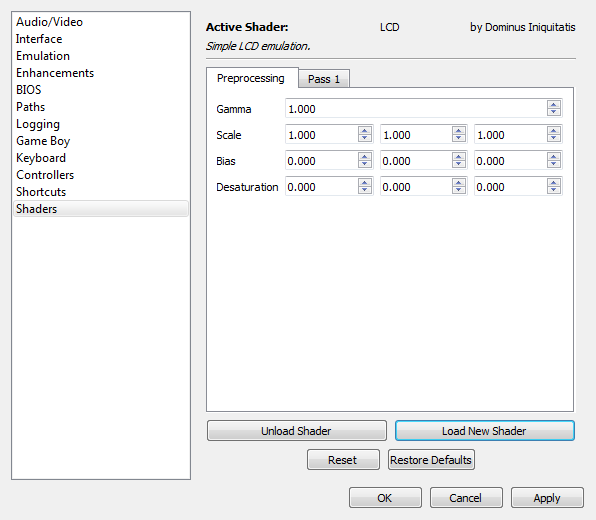Screen dimensions: 596x520
Task: Select Keyboard in the settings list
Action: pyautogui.click(x=101, y=158)
